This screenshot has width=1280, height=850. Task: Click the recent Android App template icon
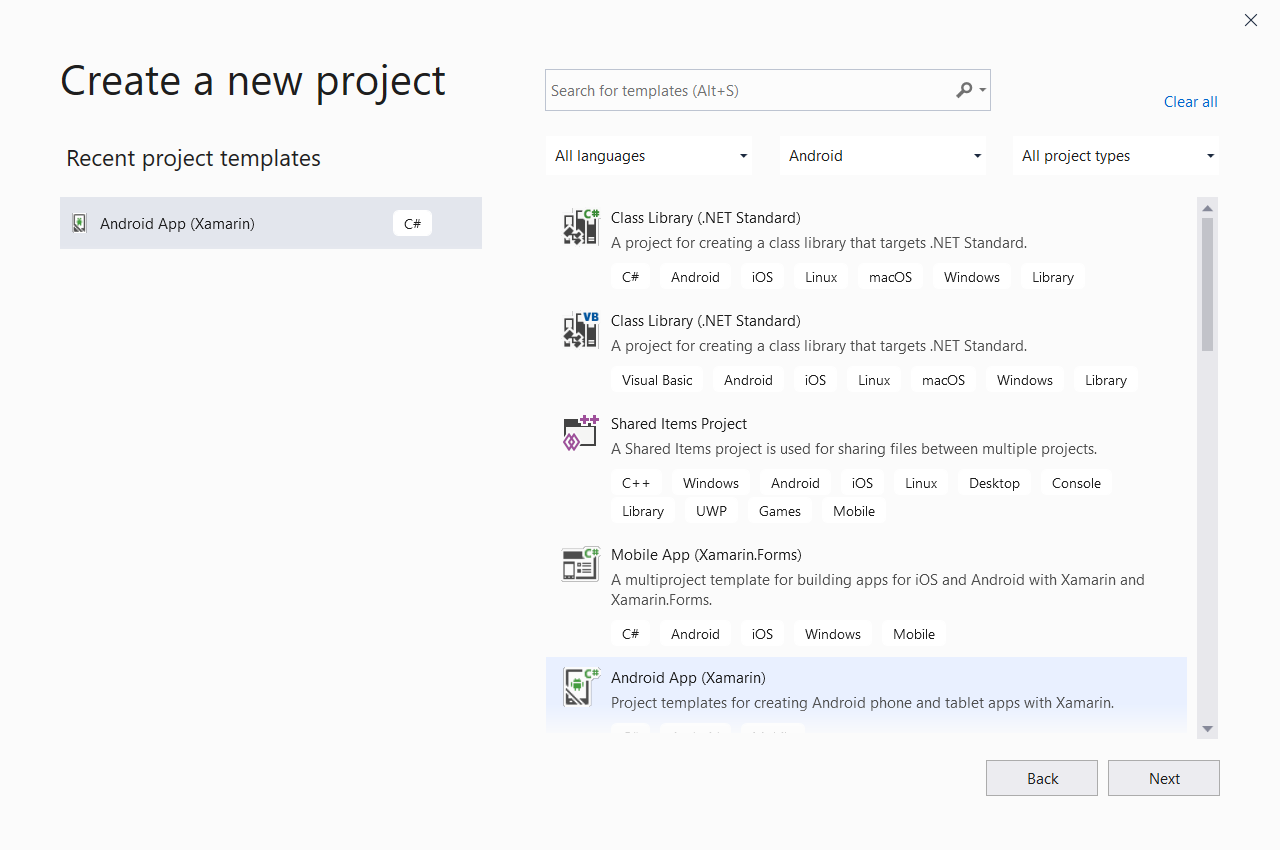(x=79, y=223)
